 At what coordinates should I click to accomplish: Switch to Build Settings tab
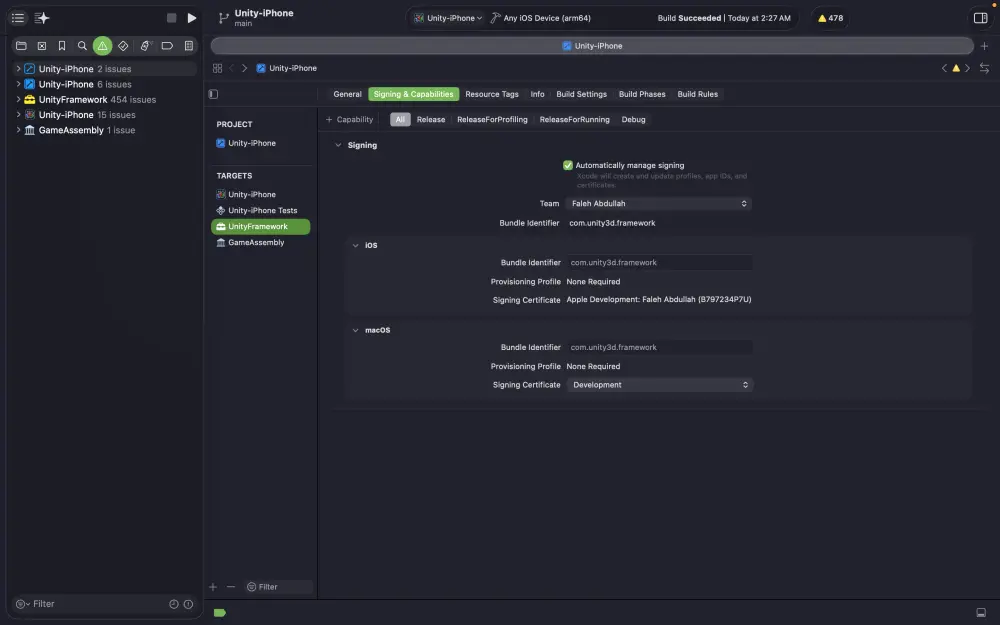581,94
